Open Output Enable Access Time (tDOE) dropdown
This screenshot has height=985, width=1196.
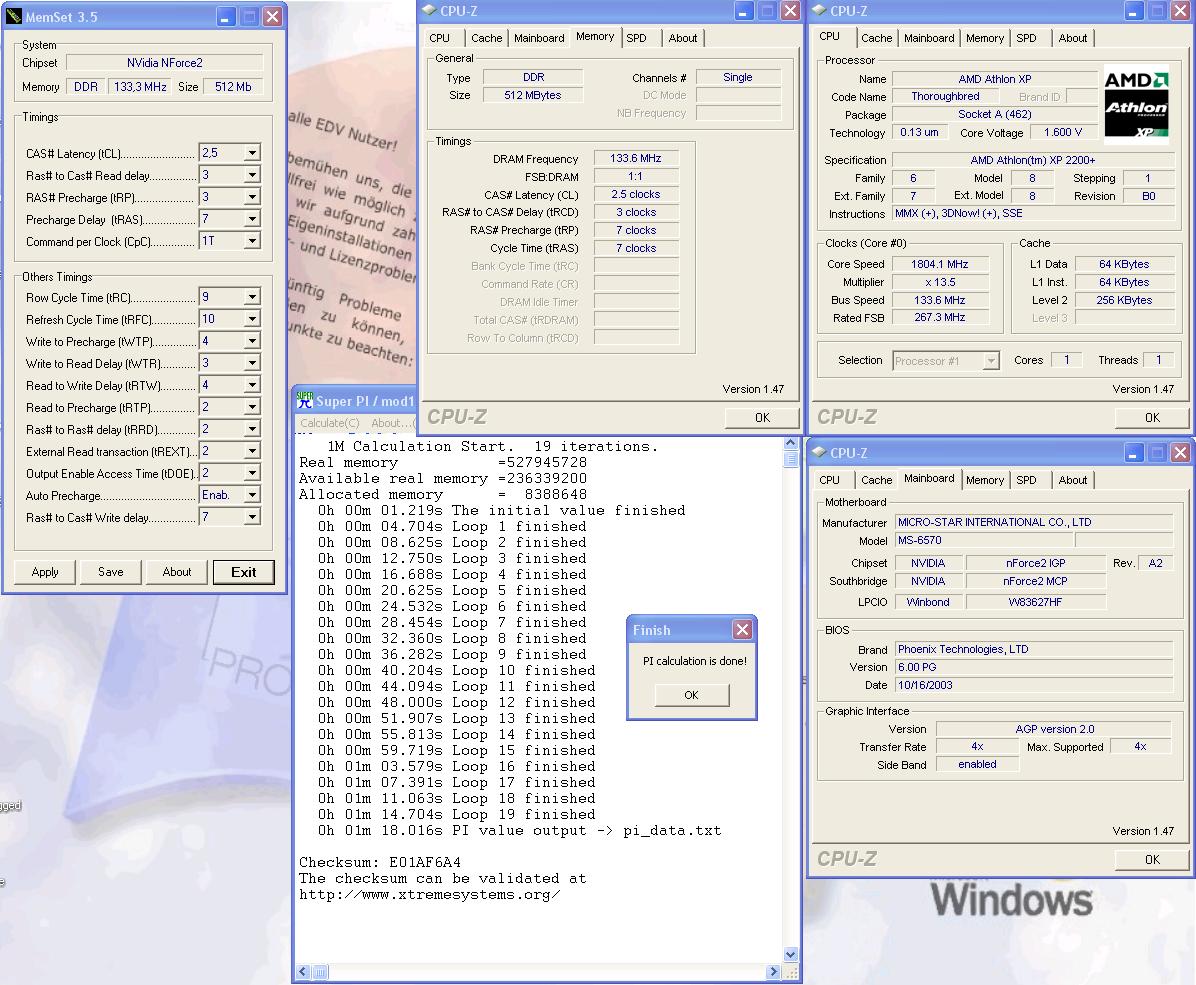coord(252,473)
